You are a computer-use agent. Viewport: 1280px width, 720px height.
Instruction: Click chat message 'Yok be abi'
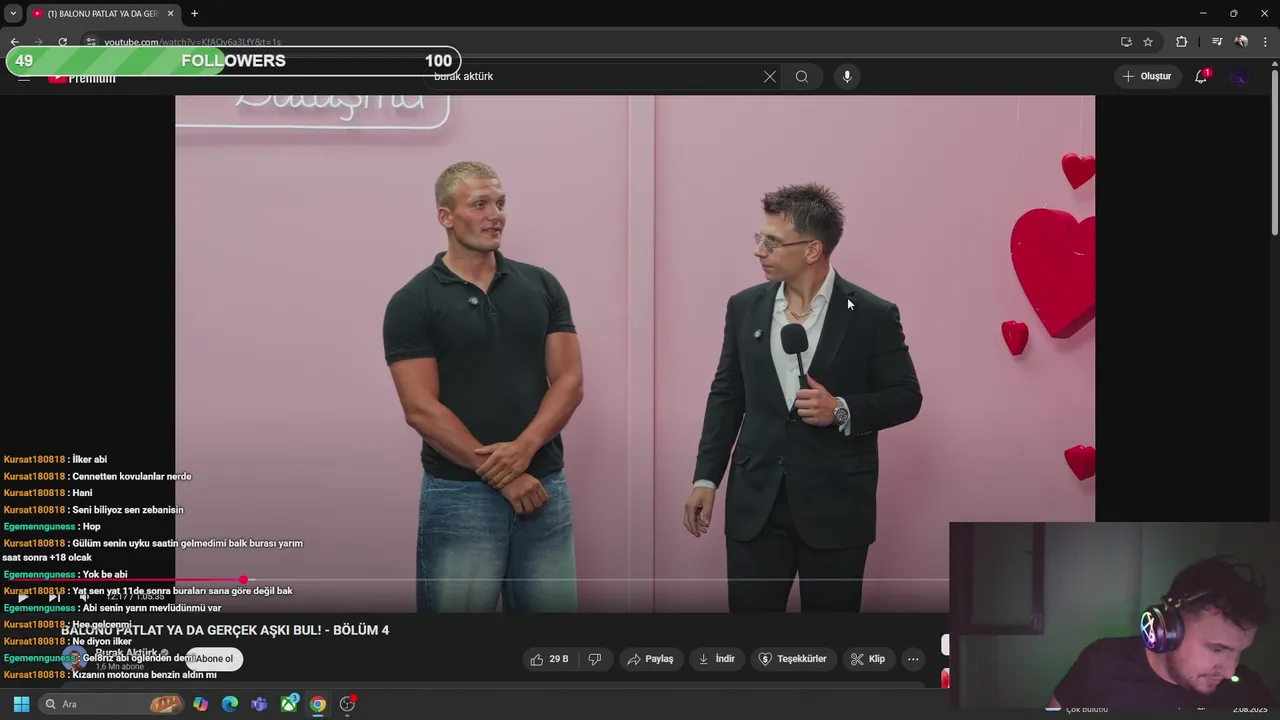coord(105,575)
